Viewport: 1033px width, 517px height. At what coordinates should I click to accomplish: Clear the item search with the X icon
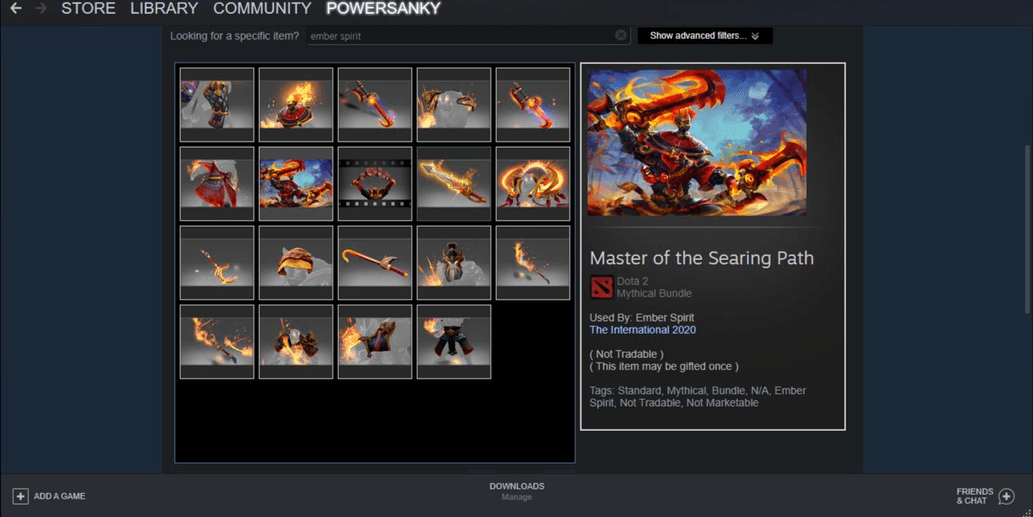pos(621,36)
